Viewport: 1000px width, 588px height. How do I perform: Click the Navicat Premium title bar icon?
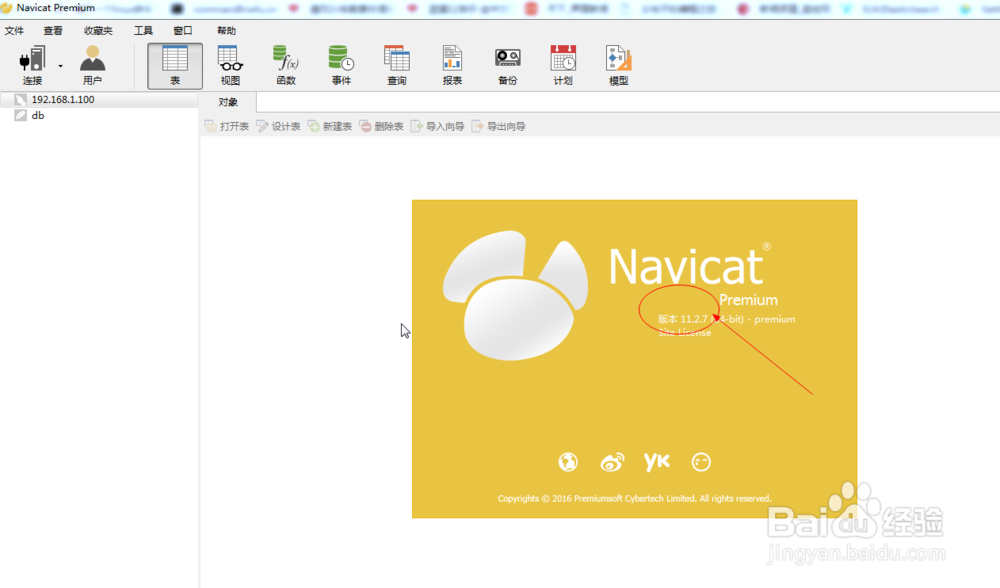tap(6, 8)
